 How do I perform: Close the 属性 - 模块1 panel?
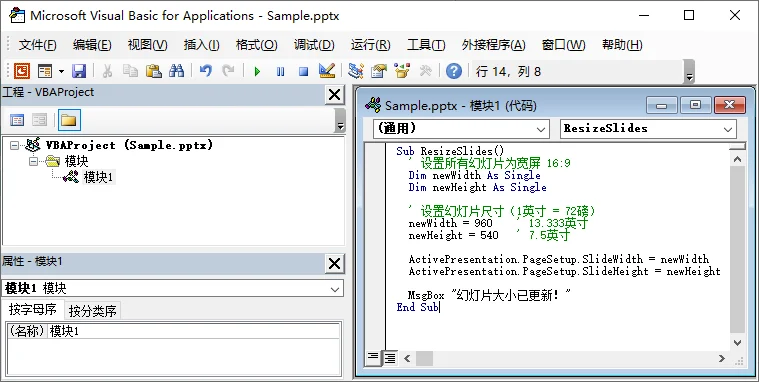tap(334, 264)
